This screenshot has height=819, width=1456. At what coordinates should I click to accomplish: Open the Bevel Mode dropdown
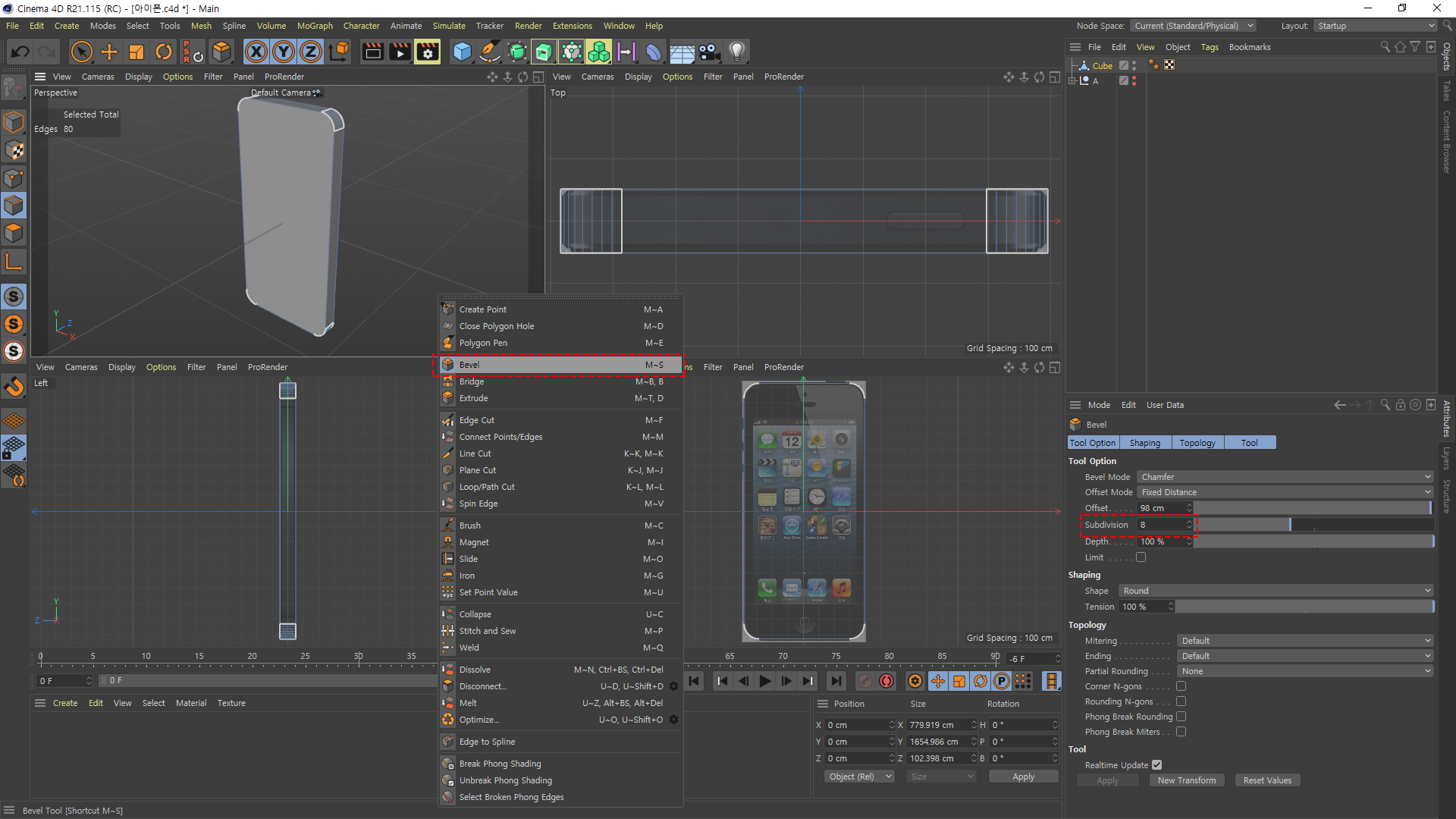[1285, 477]
